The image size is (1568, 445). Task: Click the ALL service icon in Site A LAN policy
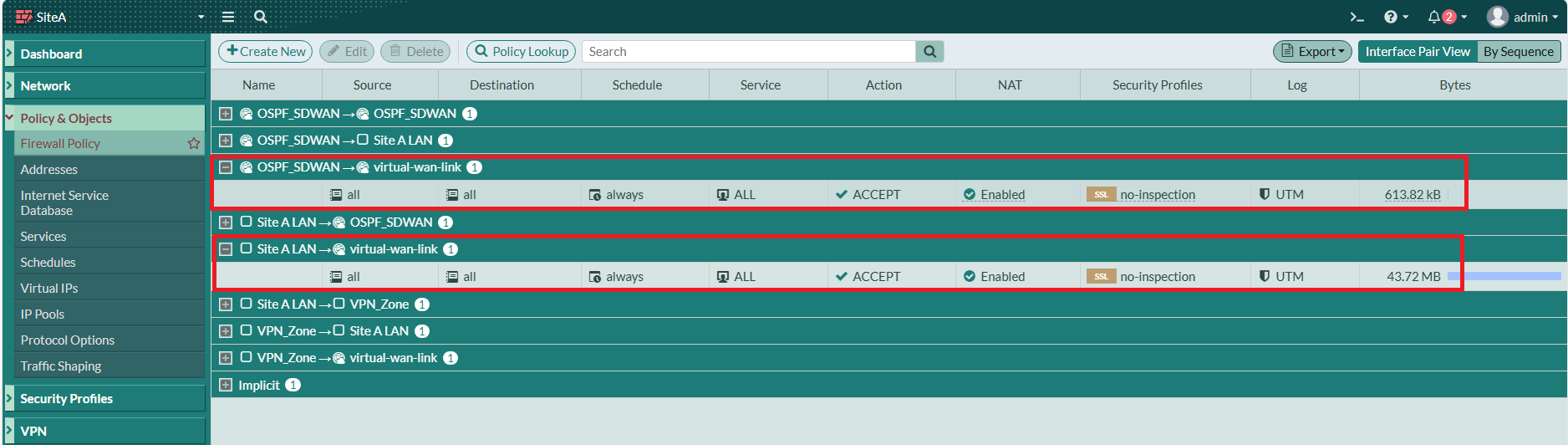point(723,277)
